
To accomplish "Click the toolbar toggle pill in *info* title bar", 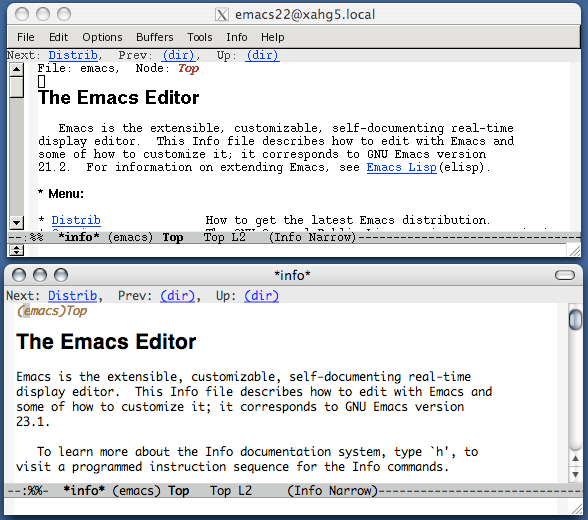I will click(x=565, y=275).
